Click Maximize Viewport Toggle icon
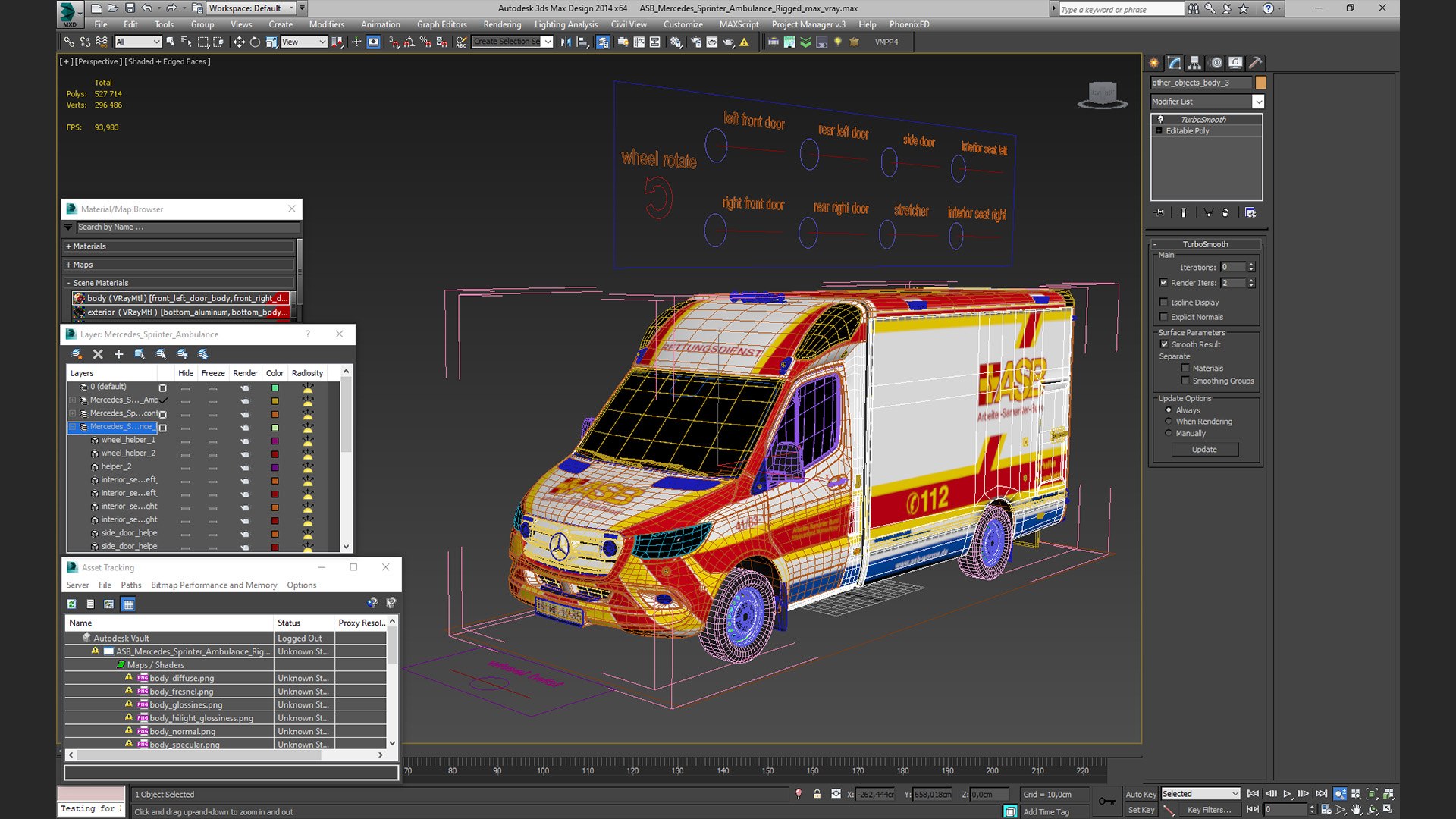Viewport: 1456px width, 819px height. point(1389,809)
